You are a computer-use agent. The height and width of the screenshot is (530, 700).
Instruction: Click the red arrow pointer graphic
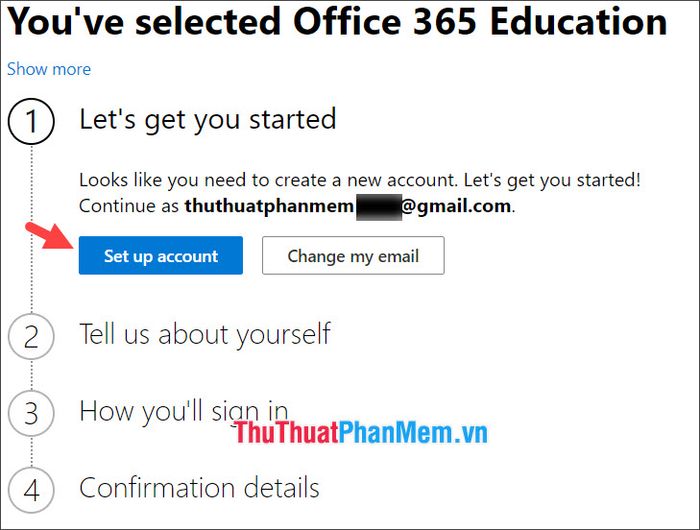coord(50,236)
